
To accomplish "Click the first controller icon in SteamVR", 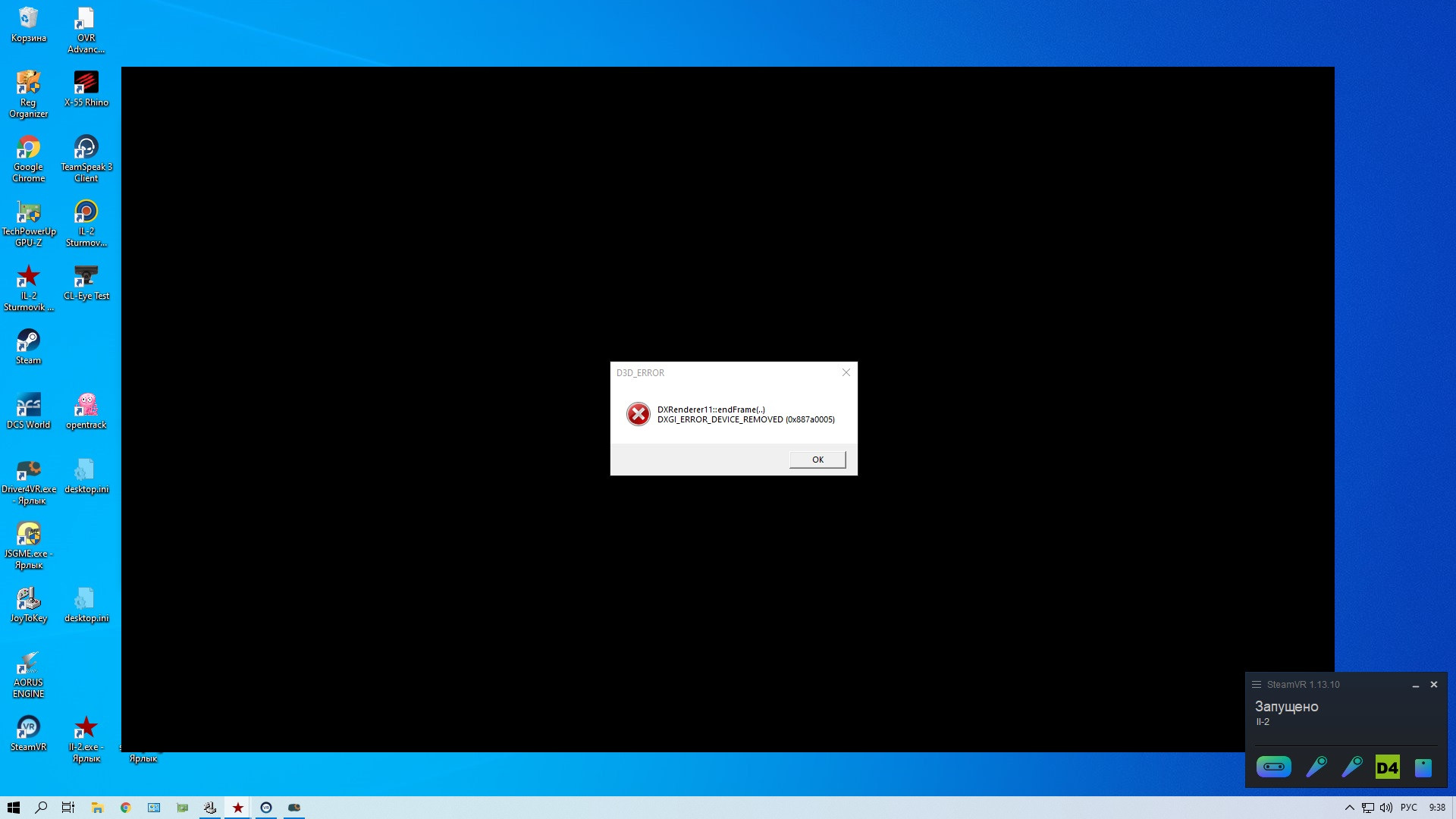I will (1316, 767).
